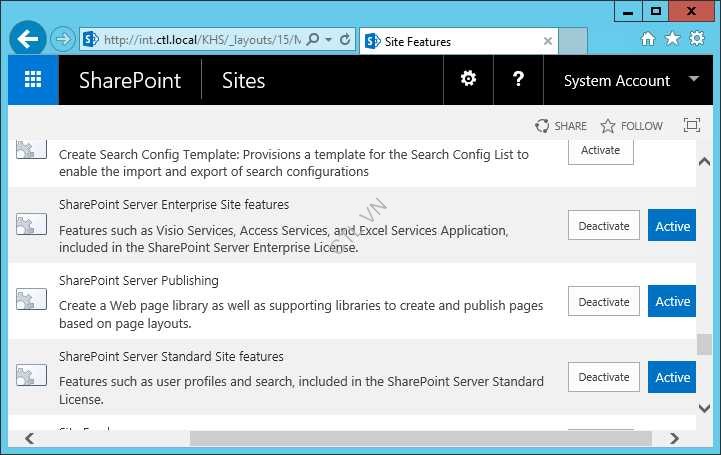Click the SharePoint Server Publishing feature icon
This screenshot has width=721, height=455.
coord(31,300)
